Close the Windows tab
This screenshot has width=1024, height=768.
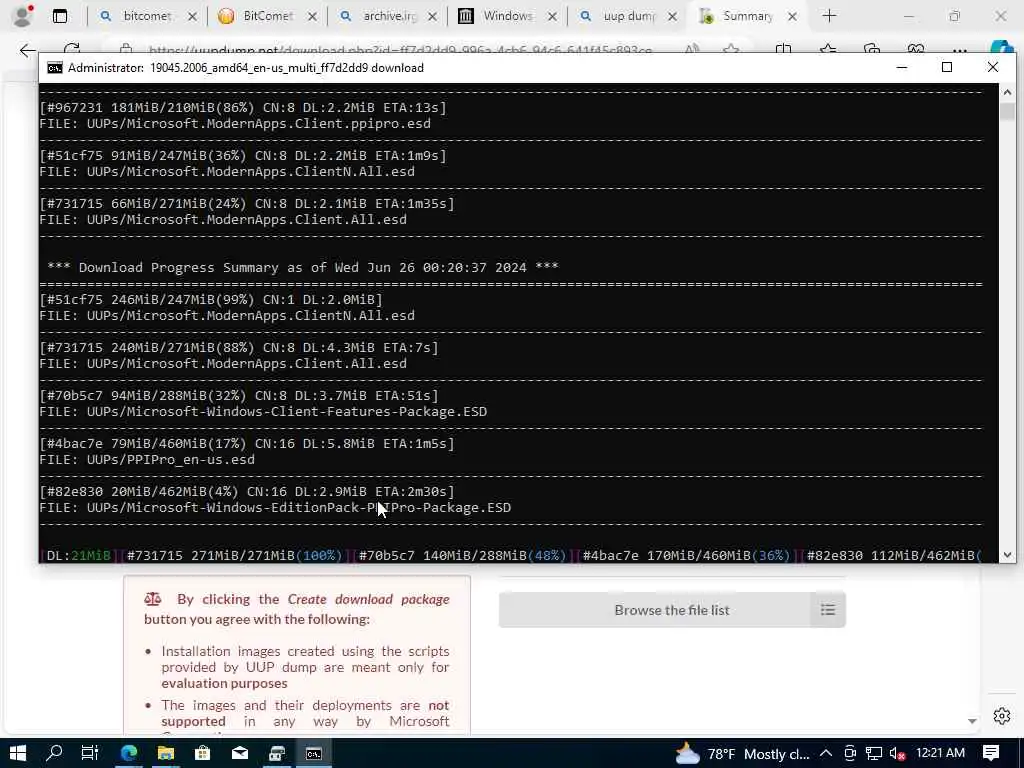point(552,16)
